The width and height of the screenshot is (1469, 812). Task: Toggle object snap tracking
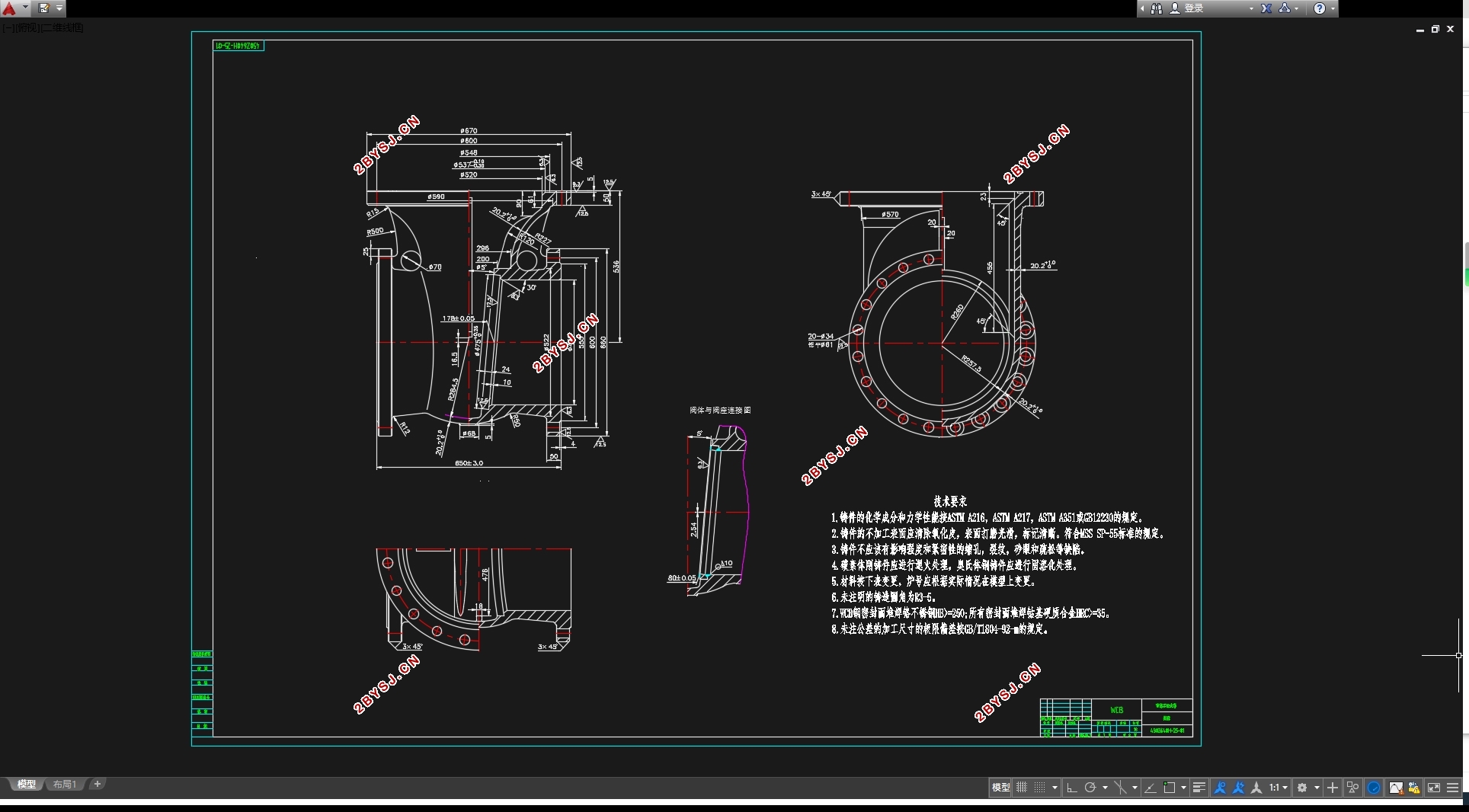pos(1151,788)
